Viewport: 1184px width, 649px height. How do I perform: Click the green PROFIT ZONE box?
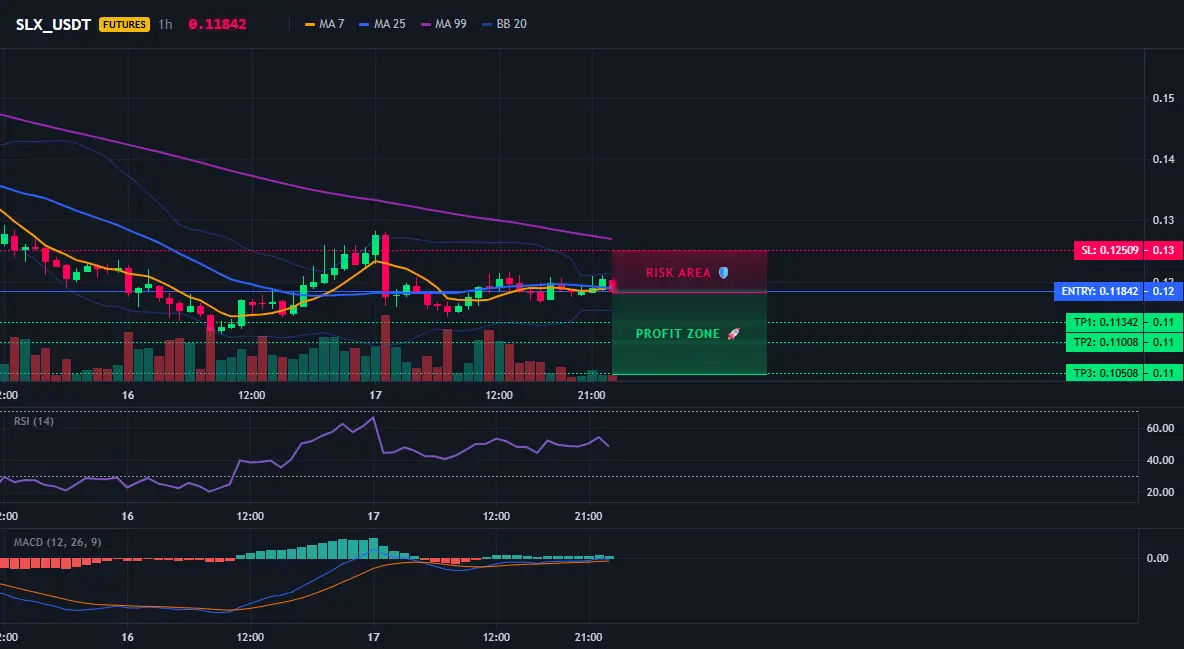pos(689,333)
